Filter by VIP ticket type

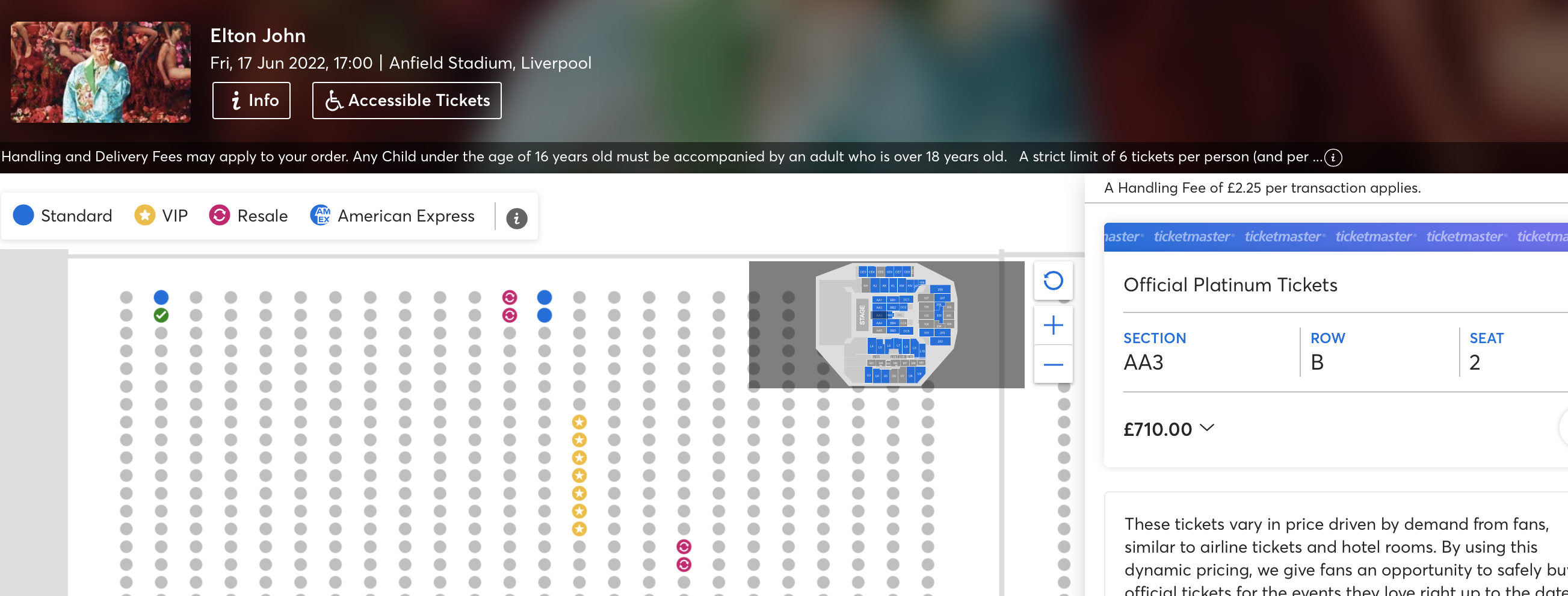[x=161, y=216]
